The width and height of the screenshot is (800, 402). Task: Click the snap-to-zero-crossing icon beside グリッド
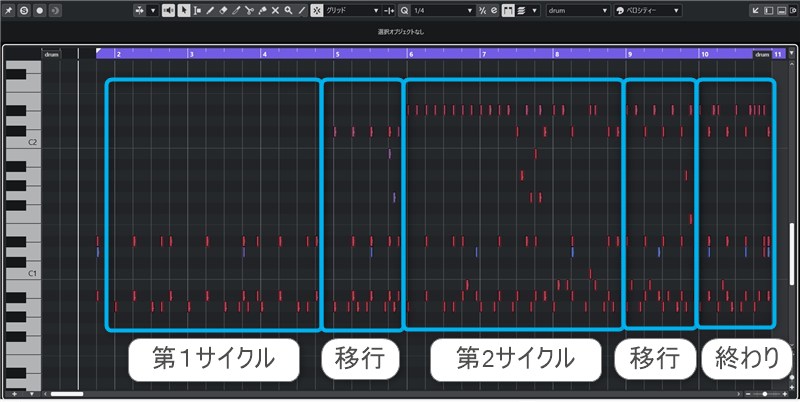(x=389, y=11)
